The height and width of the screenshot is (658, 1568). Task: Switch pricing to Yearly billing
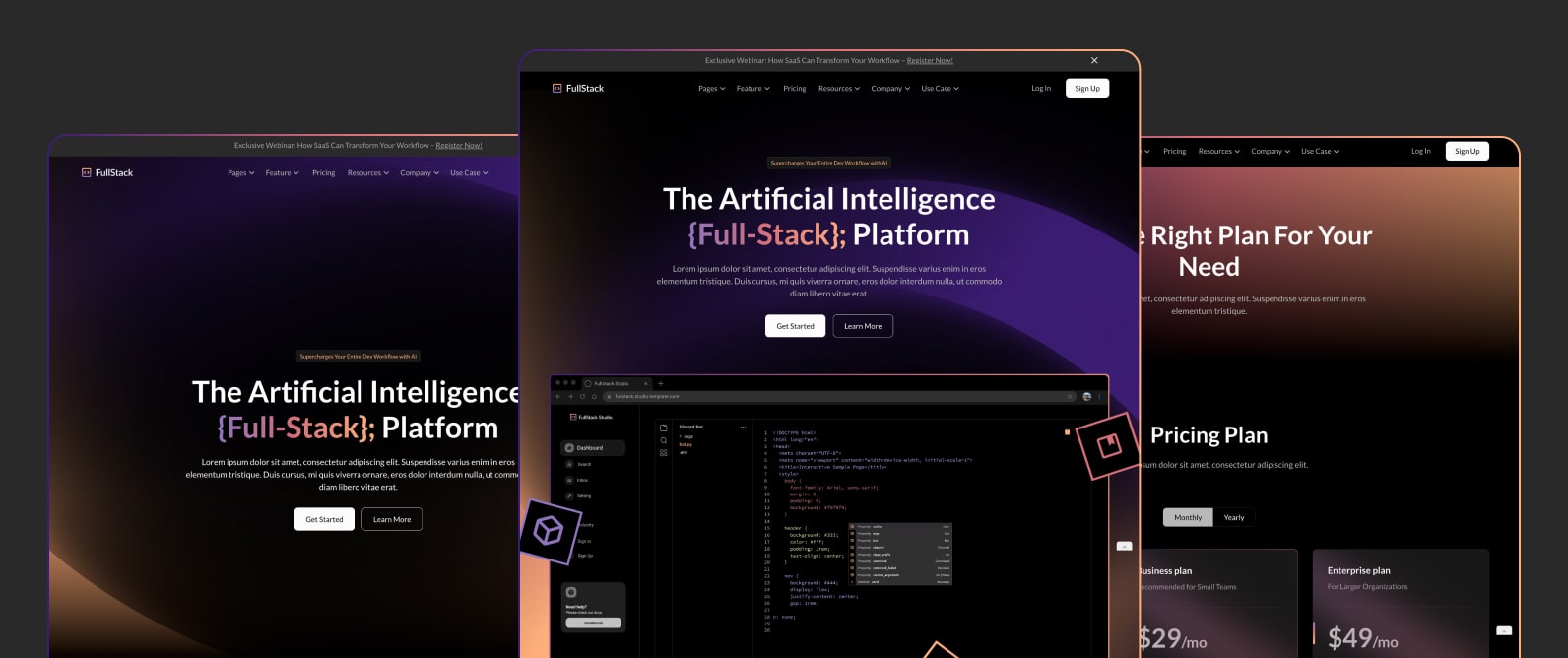click(1234, 517)
